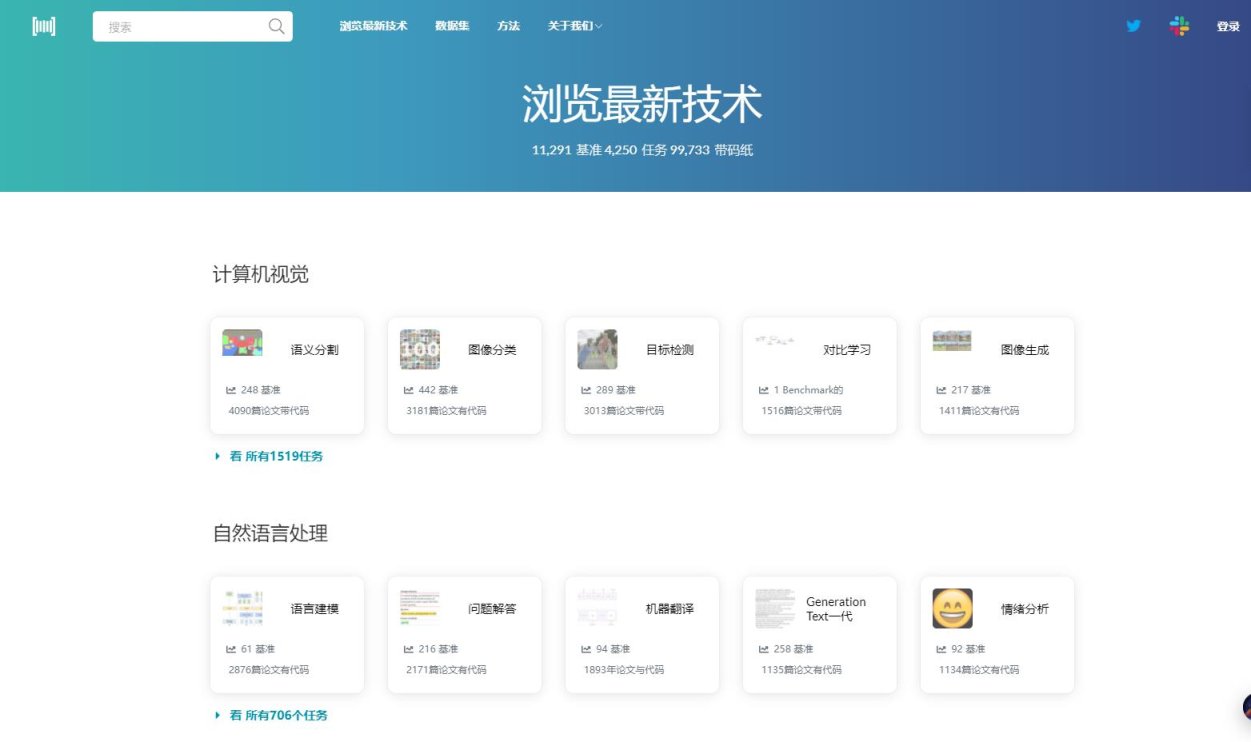1251x742 pixels.
Task: Switch to the 浏览最新技术 nav tab
Action: [373, 26]
